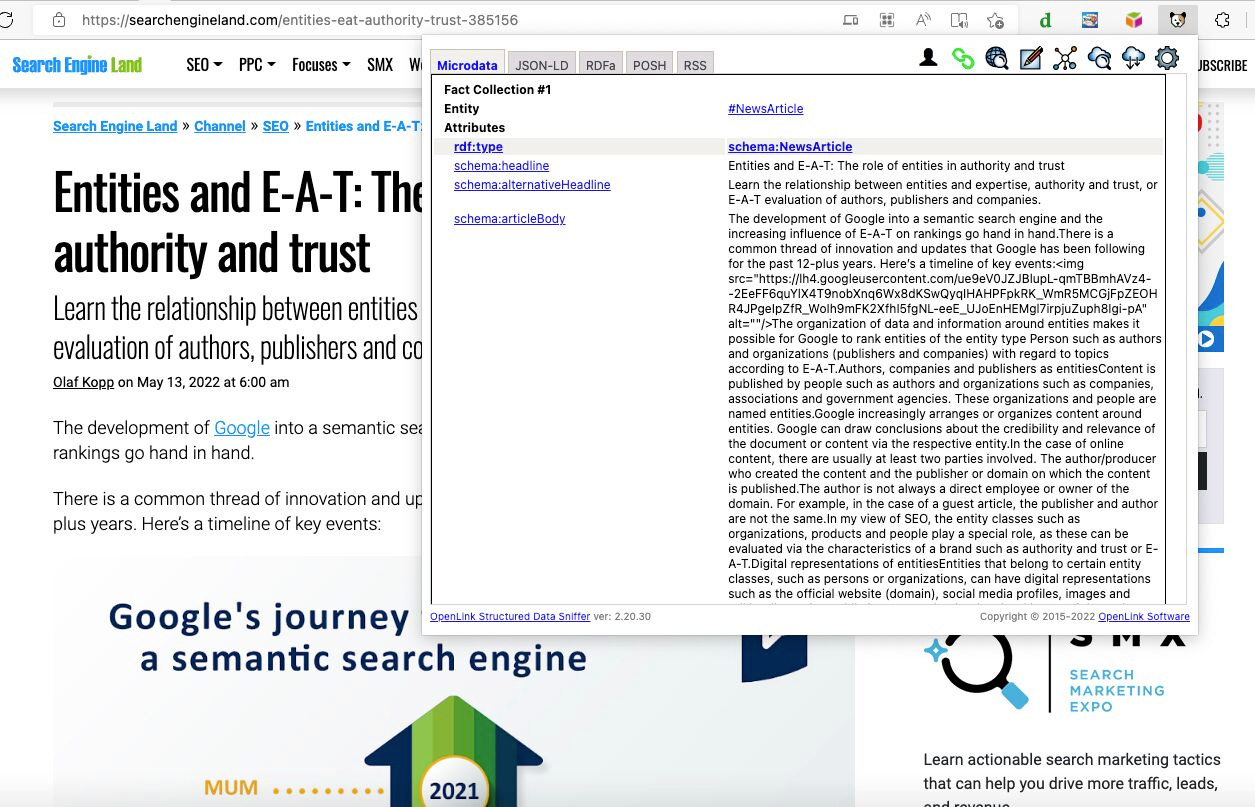The height and width of the screenshot is (807, 1255).
Task: Click the globe with magnifier icon
Action: [997, 58]
